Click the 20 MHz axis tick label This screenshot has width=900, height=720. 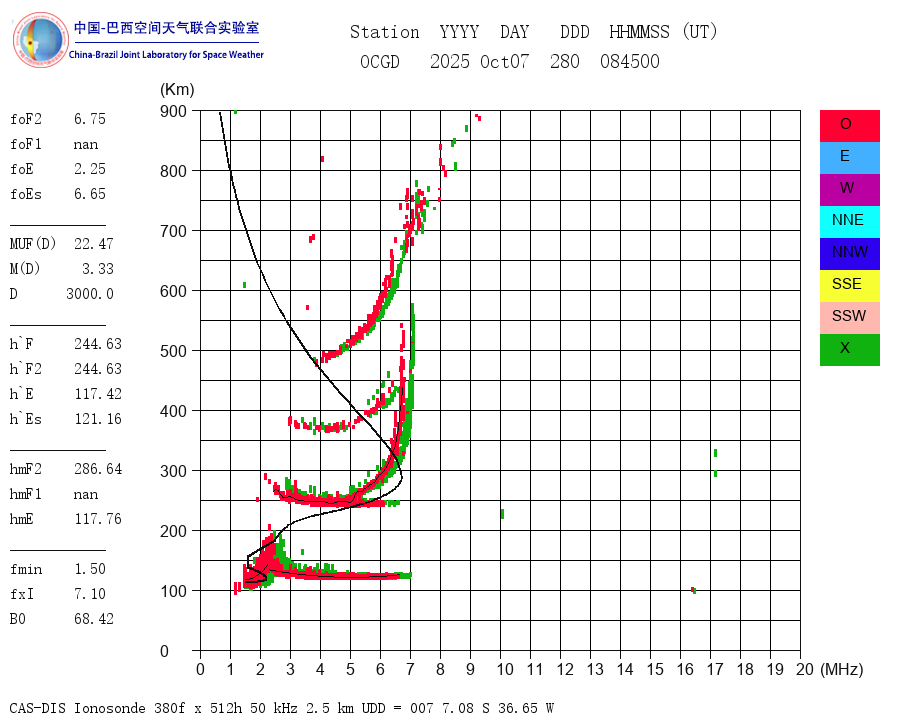click(805, 669)
